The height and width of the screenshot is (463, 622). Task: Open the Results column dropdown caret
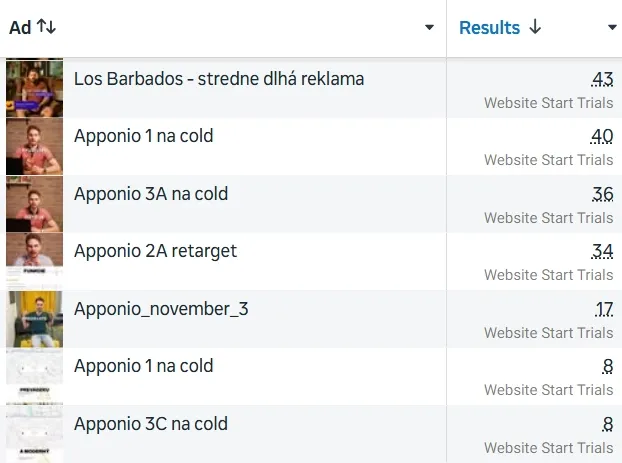click(612, 27)
